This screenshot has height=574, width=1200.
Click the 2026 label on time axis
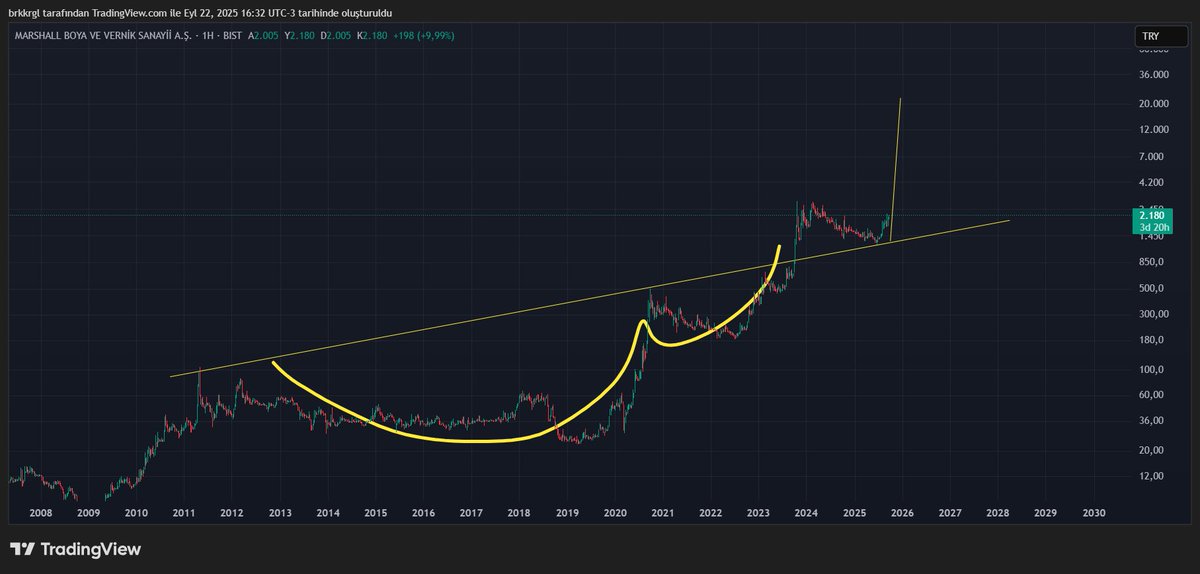902,512
